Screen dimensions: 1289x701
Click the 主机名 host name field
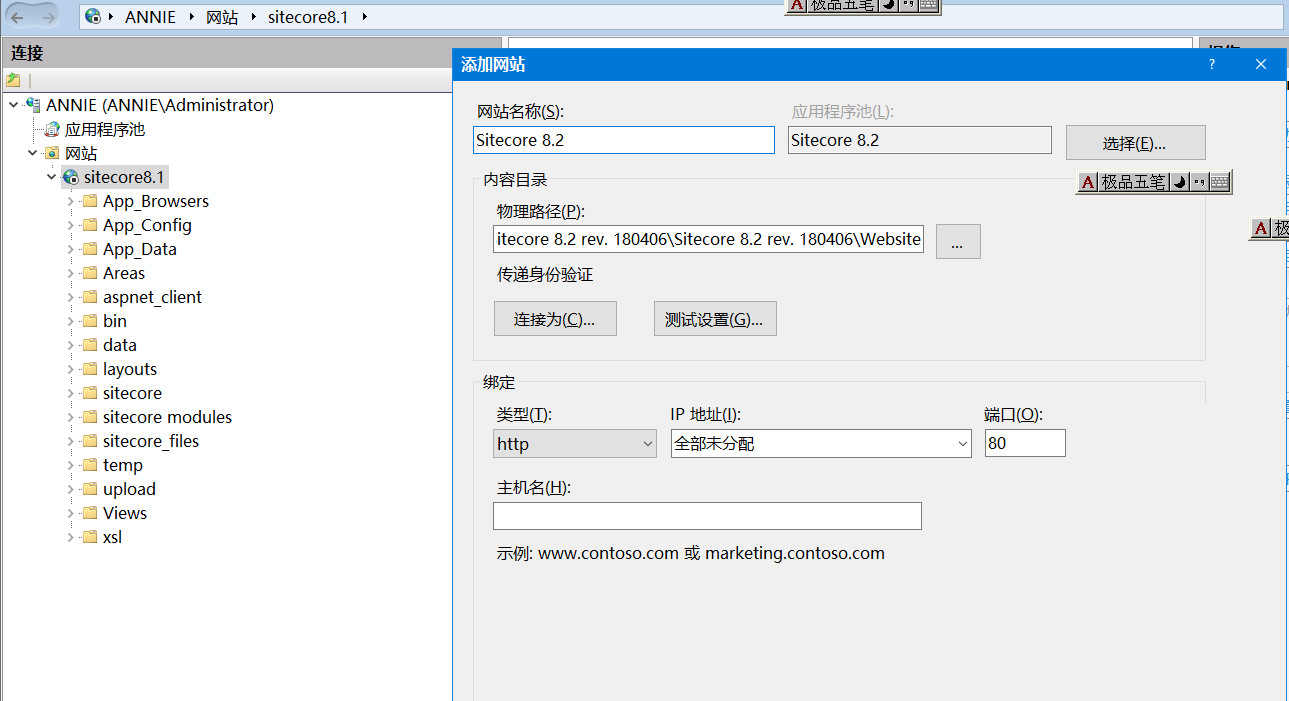tap(707, 516)
